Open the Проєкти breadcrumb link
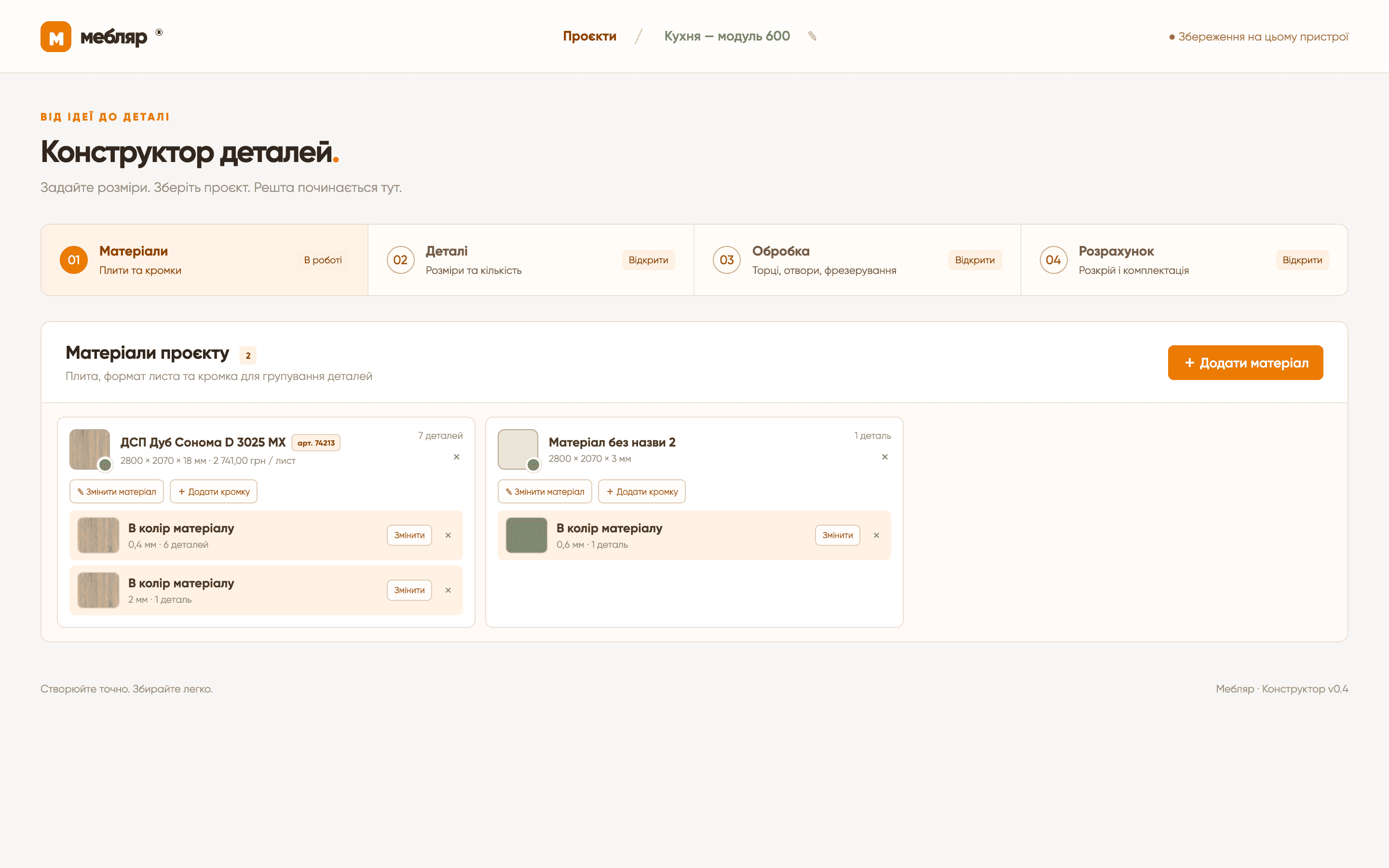This screenshot has height=868, width=1389. coord(589,36)
